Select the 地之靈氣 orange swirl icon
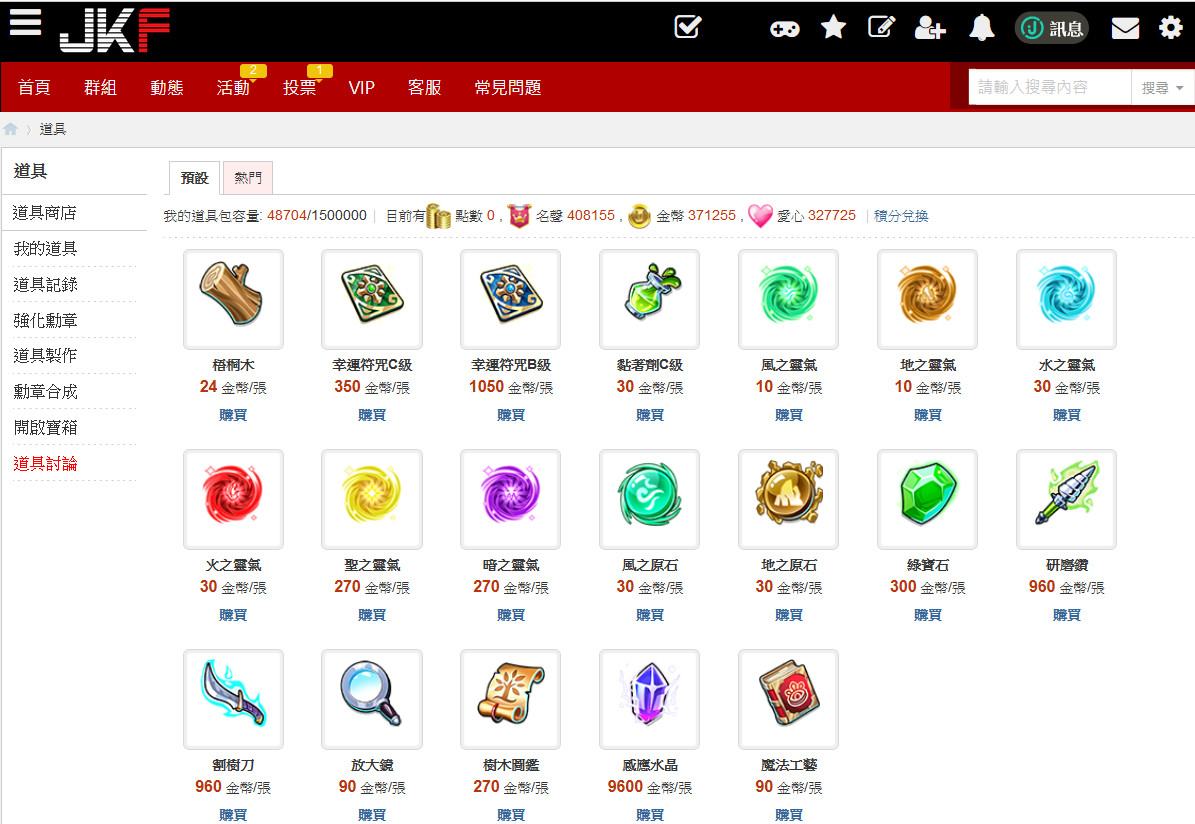This screenshot has height=824, width=1195. [x=927, y=300]
